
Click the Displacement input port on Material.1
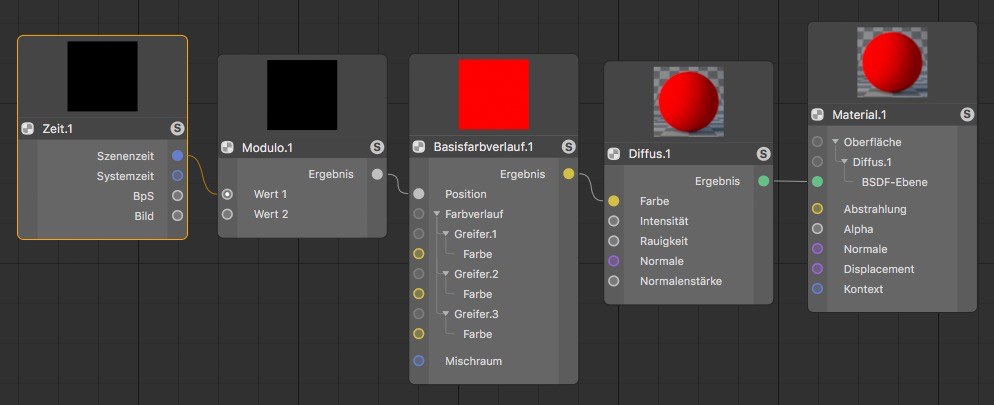[817, 269]
